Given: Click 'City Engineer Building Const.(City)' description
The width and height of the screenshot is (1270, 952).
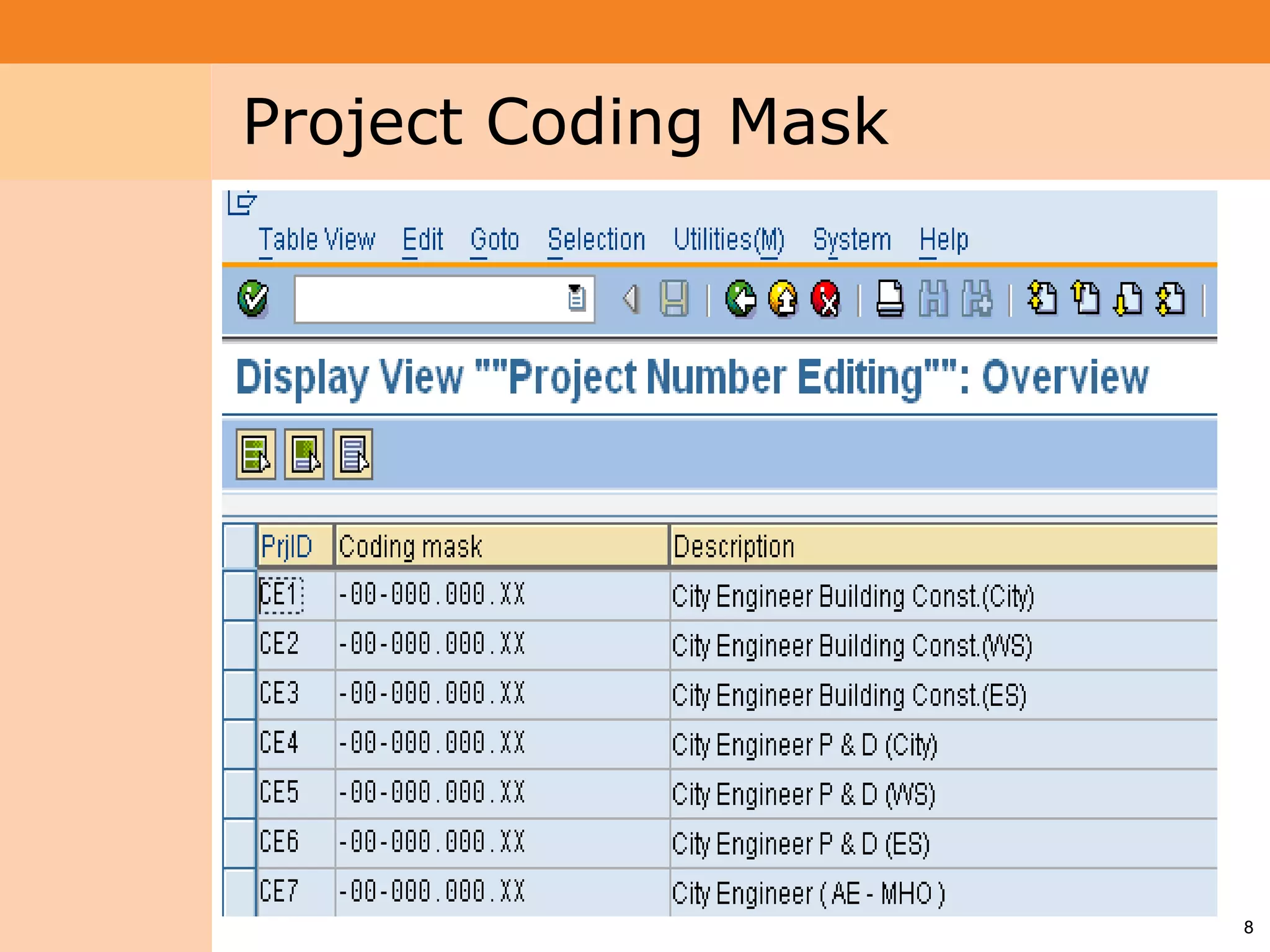Looking at the screenshot, I should pos(853,597).
